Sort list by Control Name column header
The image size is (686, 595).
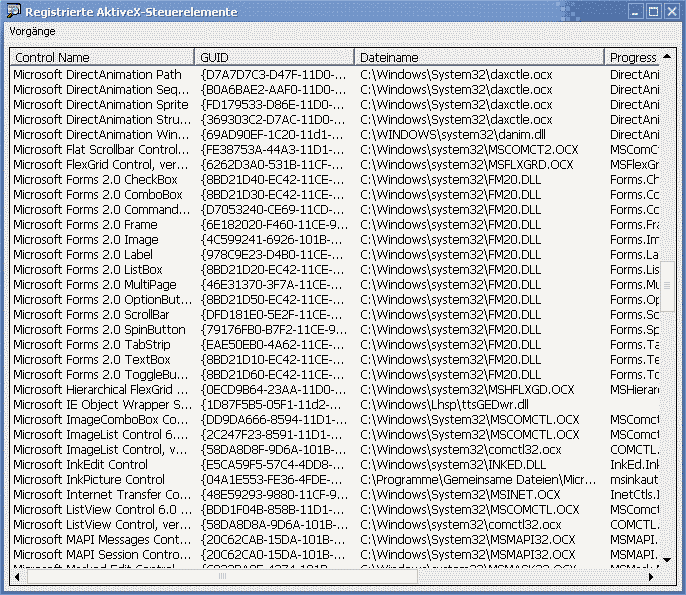pyautogui.click(x=101, y=58)
